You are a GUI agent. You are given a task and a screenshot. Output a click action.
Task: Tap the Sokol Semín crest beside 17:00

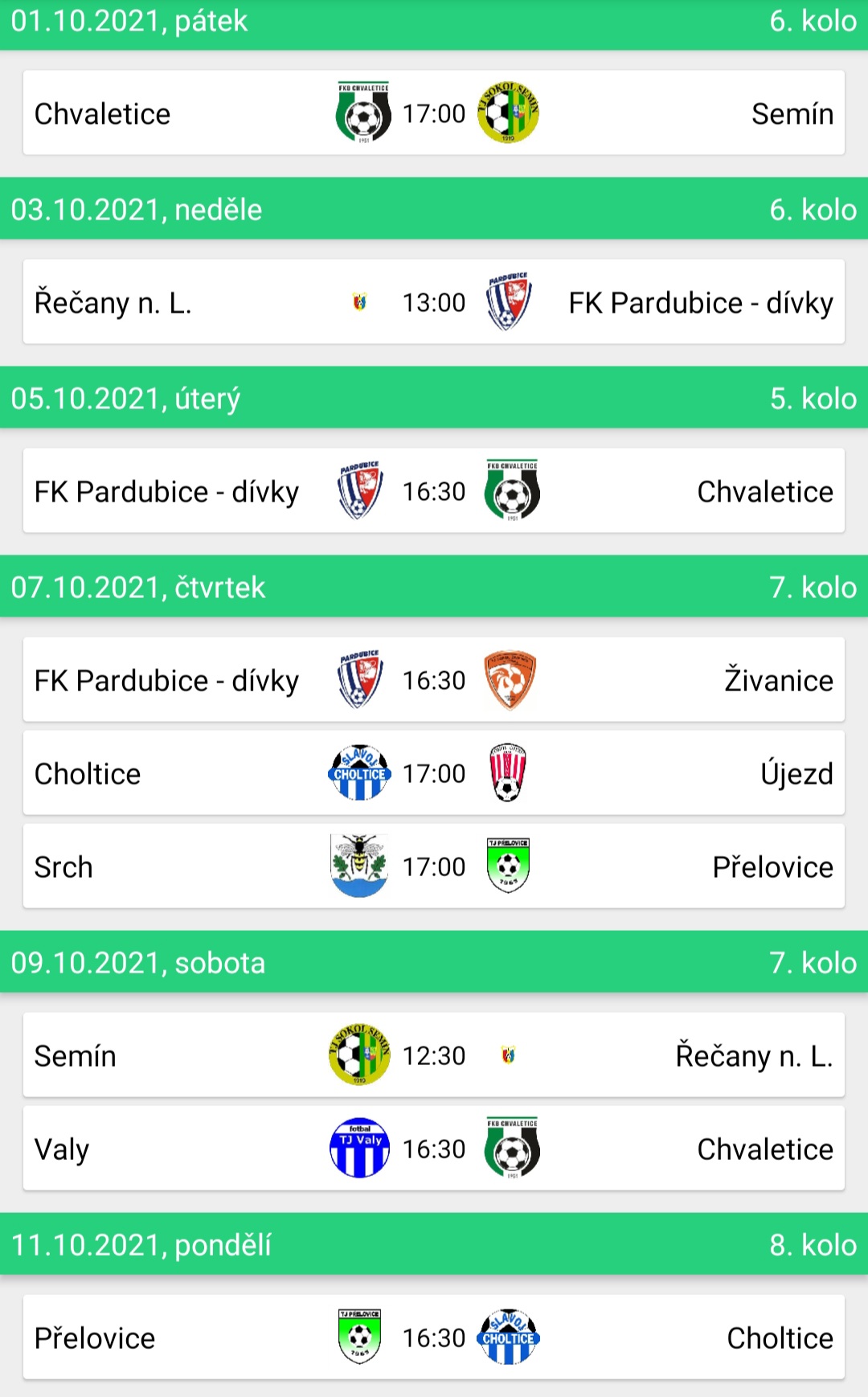coord(508,113)
